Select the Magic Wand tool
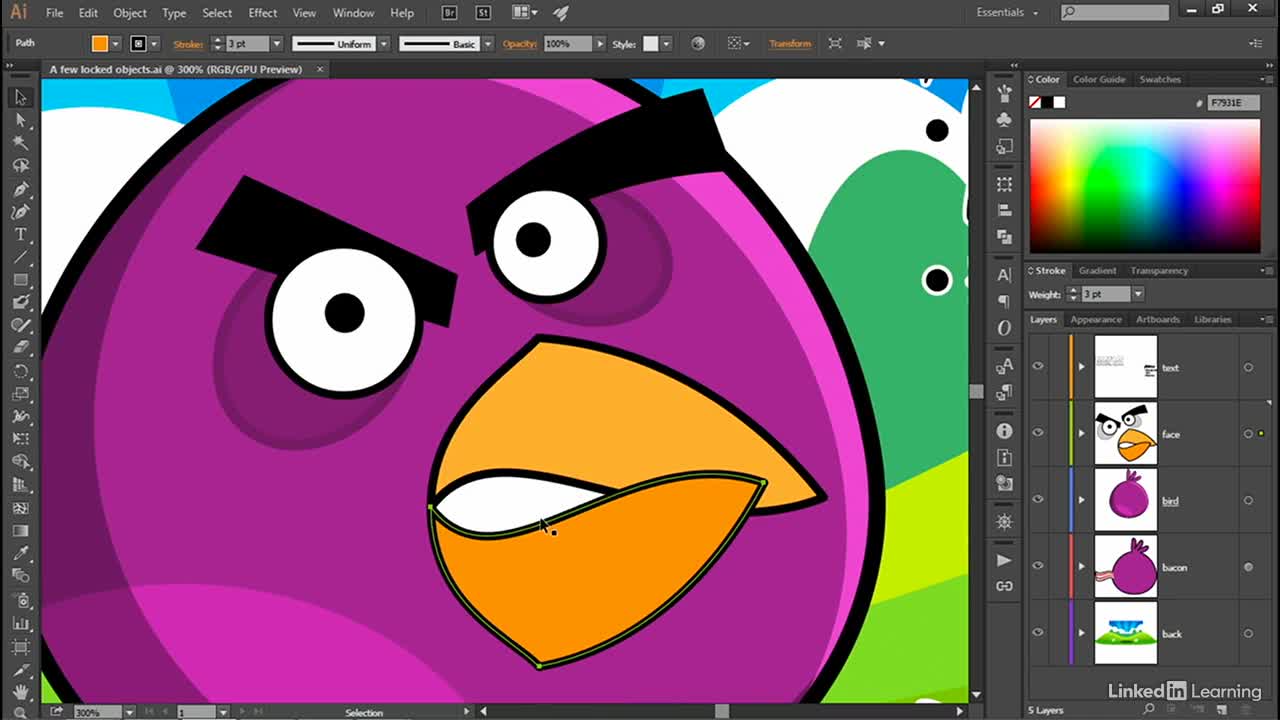Screen dimensions: 1280x720 [20, 143]
